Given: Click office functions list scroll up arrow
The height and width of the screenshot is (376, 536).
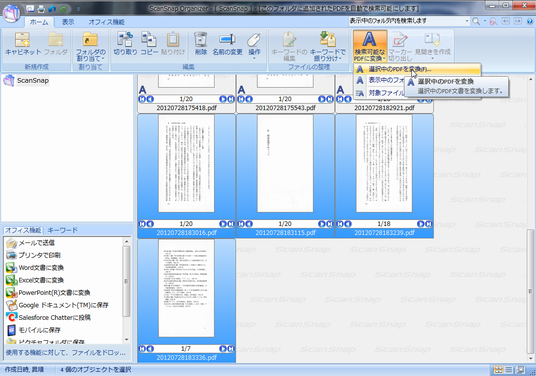Looking at the screenshot, I should (126, 241).
